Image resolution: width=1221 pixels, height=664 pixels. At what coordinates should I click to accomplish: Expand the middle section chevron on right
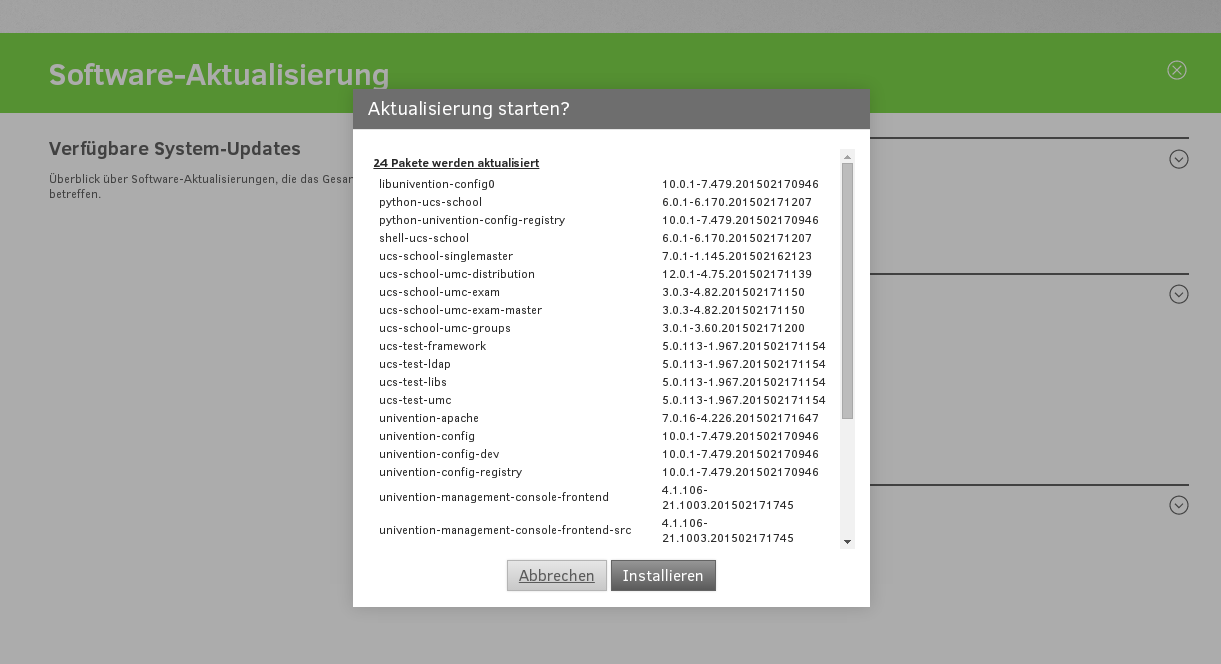1179,294
